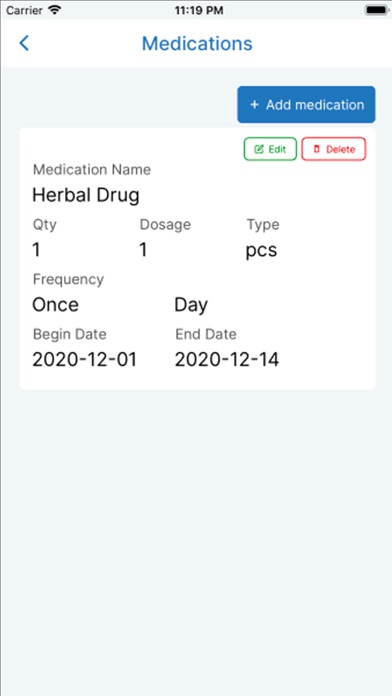The image size is (392, 696).
Task: Select the Medications page title
Action: point(197,44)
